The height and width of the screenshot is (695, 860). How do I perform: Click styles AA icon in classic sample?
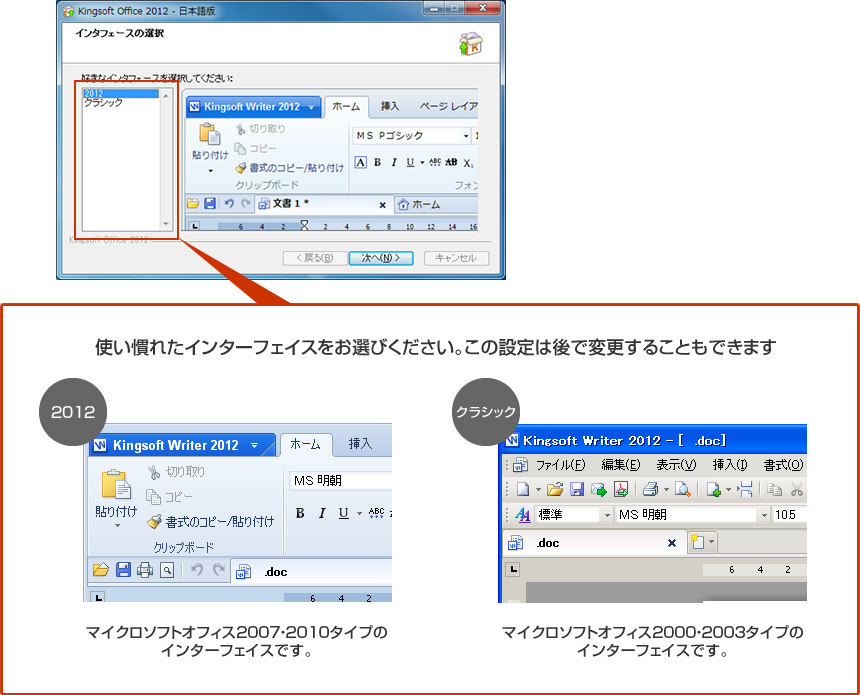[523, 515]
